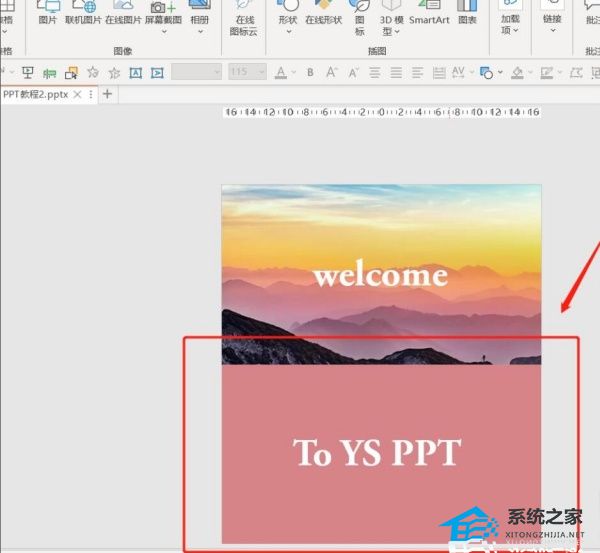
Task: Click the first animation star icon
Action: [93, 72]
